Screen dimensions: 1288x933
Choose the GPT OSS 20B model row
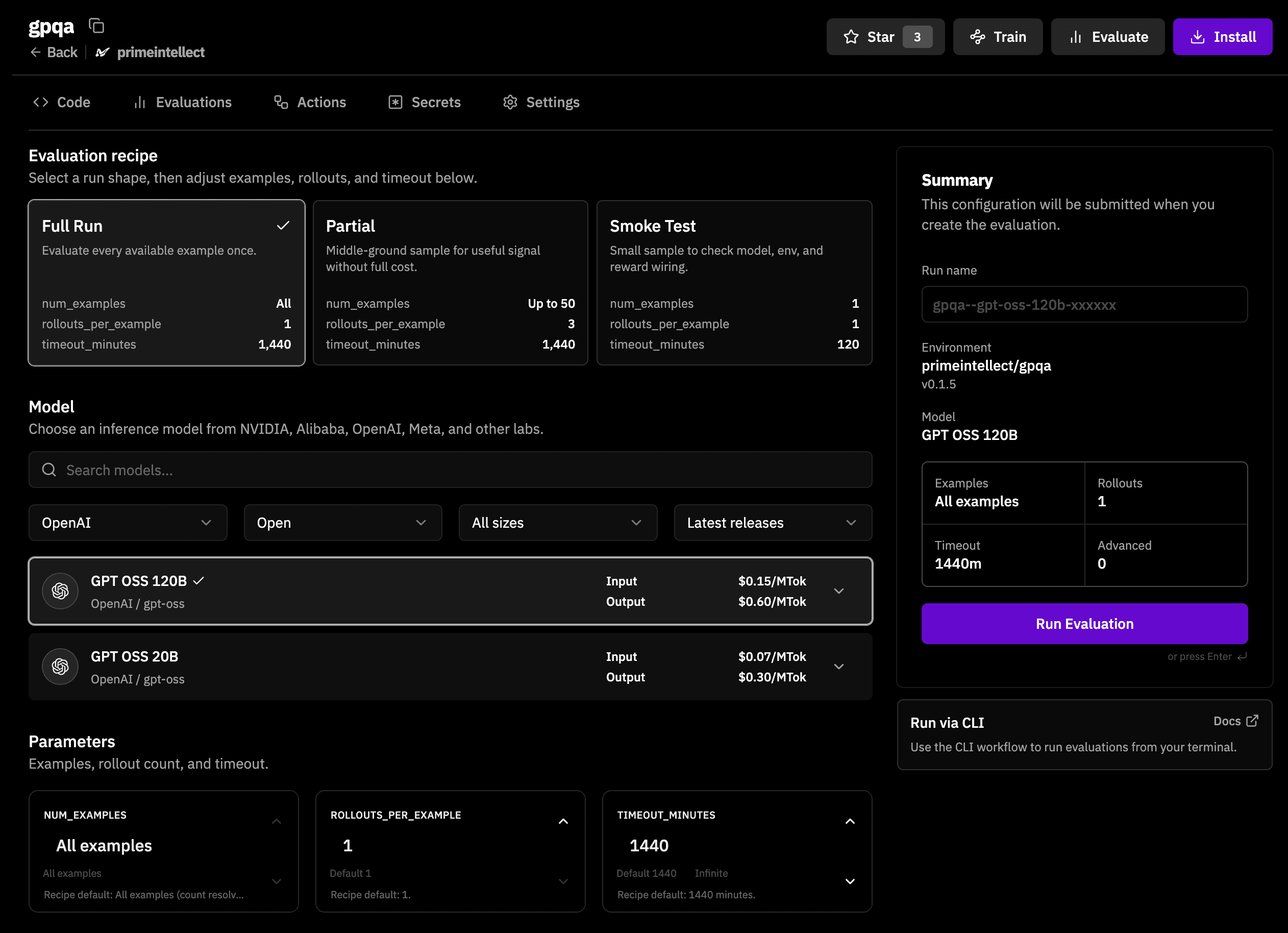click(451, 667)
